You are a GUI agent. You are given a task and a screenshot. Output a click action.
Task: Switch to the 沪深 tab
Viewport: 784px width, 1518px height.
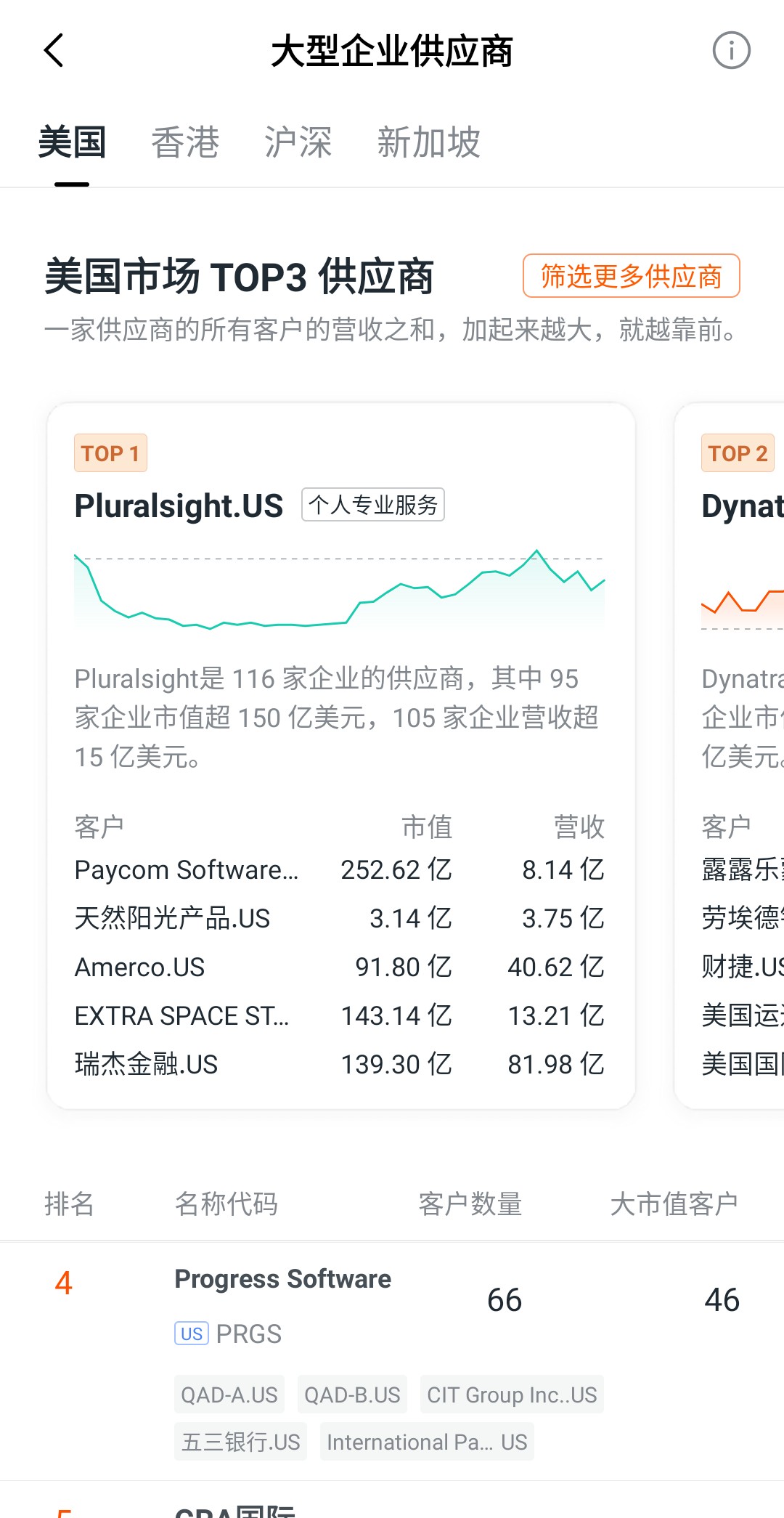pyautogui.click(x=298, y=142)
